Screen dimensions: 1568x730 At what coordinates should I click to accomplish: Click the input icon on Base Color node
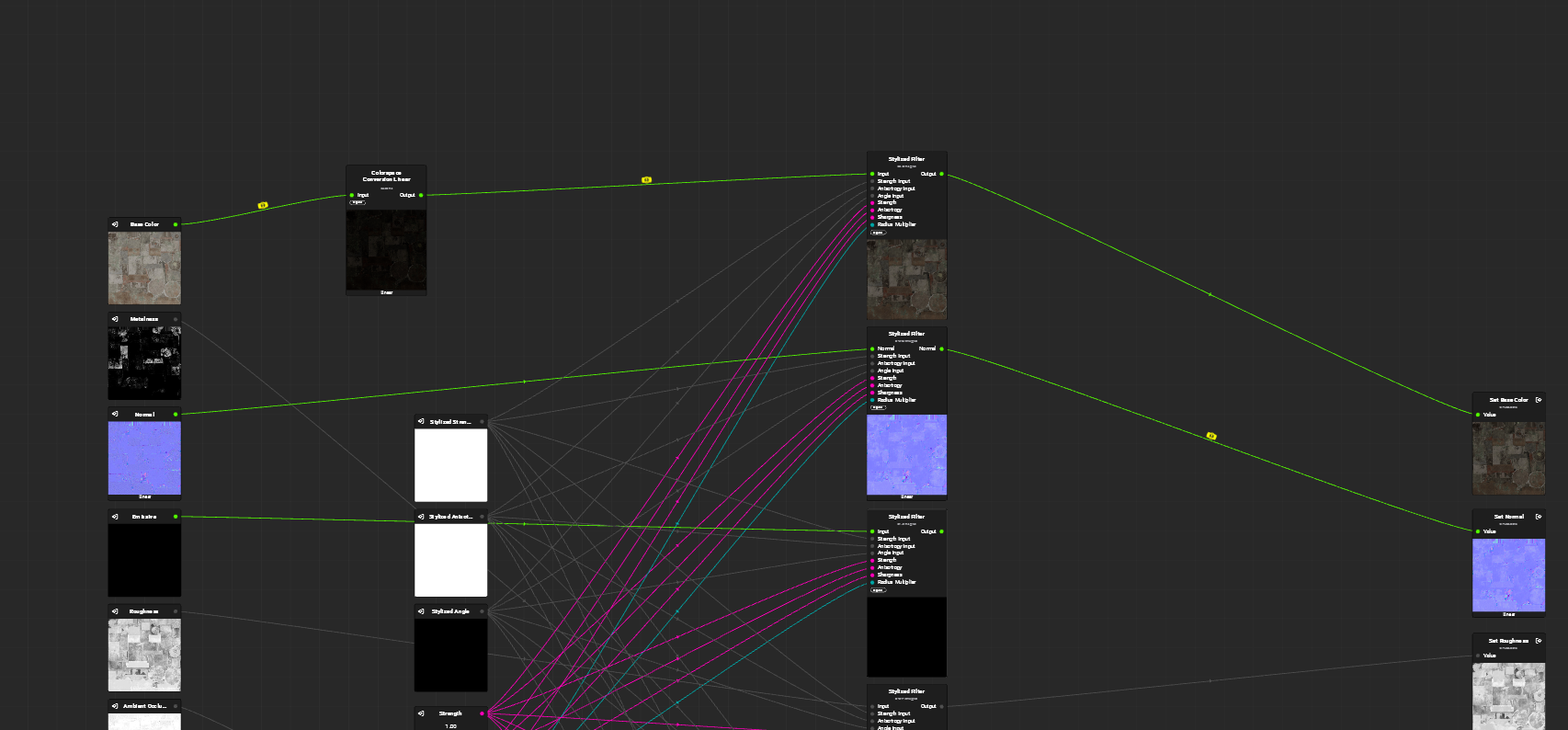pyautogui.click(x=115, y=224)
